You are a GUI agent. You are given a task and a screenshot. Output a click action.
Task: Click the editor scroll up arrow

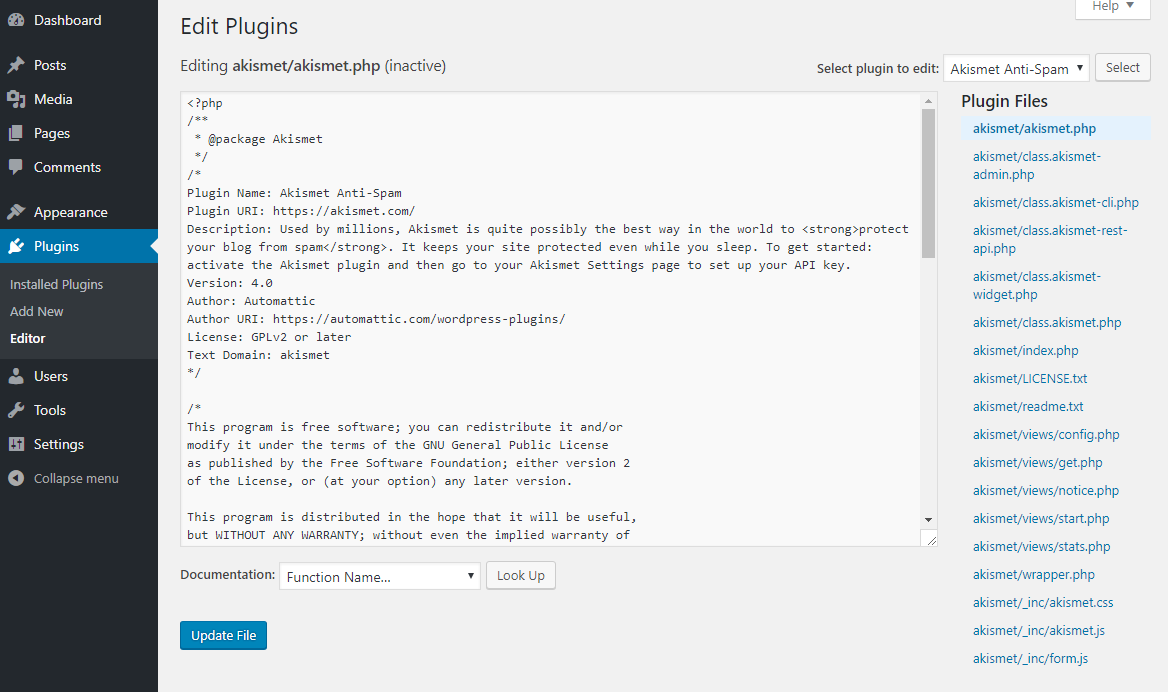(x=928, y=101)
